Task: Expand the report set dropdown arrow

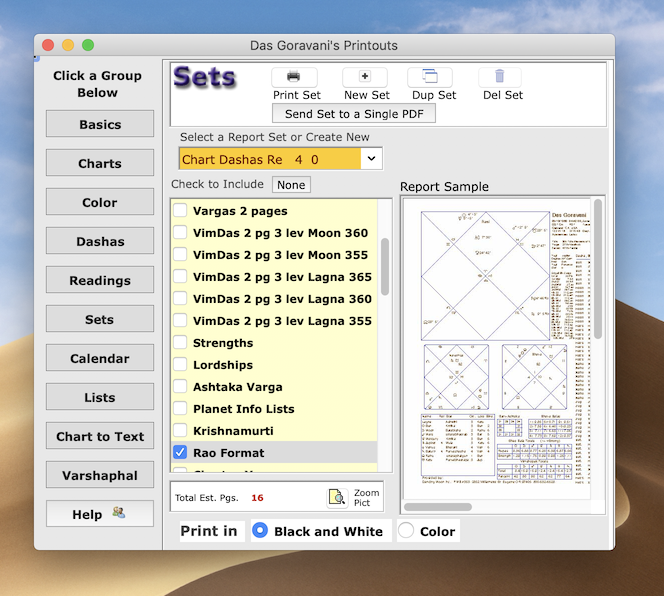Action: (x=371, y=159)
